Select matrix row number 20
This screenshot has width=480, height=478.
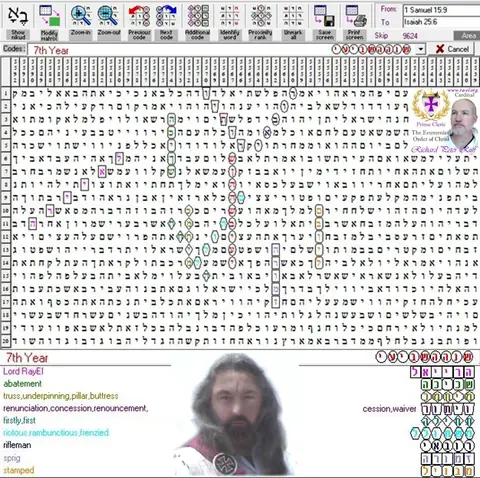[6, 341]
